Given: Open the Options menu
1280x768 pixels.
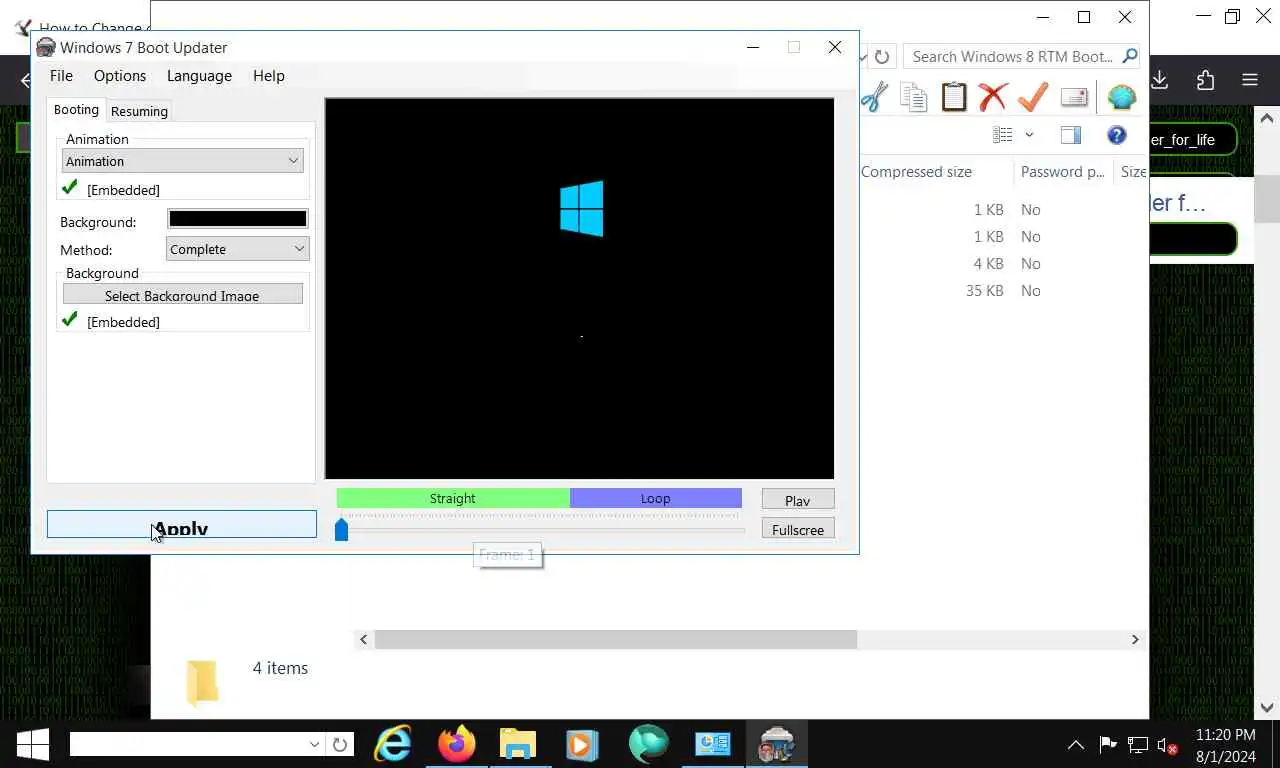Looking at the screenshot, I should (120, 76).
